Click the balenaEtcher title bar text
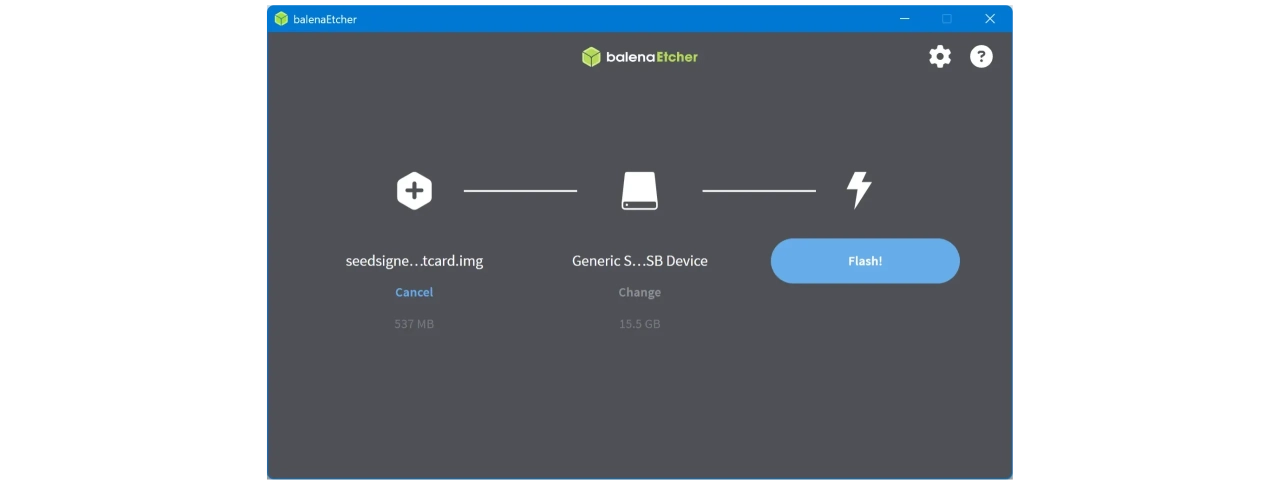The image size is (1280, 485). (x=325, y=19)
